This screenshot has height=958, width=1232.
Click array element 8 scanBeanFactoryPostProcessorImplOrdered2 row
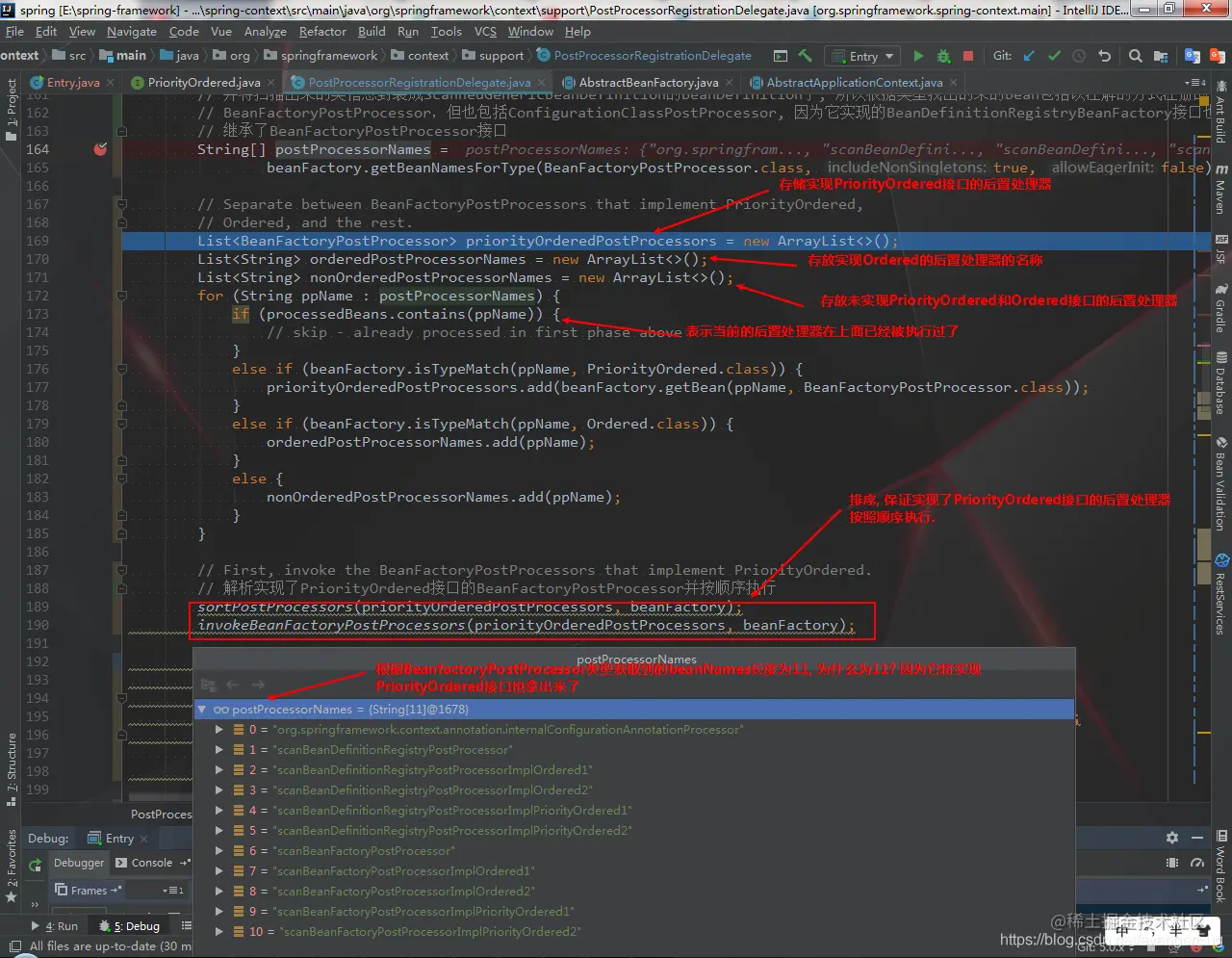click(x=633, y=892)
